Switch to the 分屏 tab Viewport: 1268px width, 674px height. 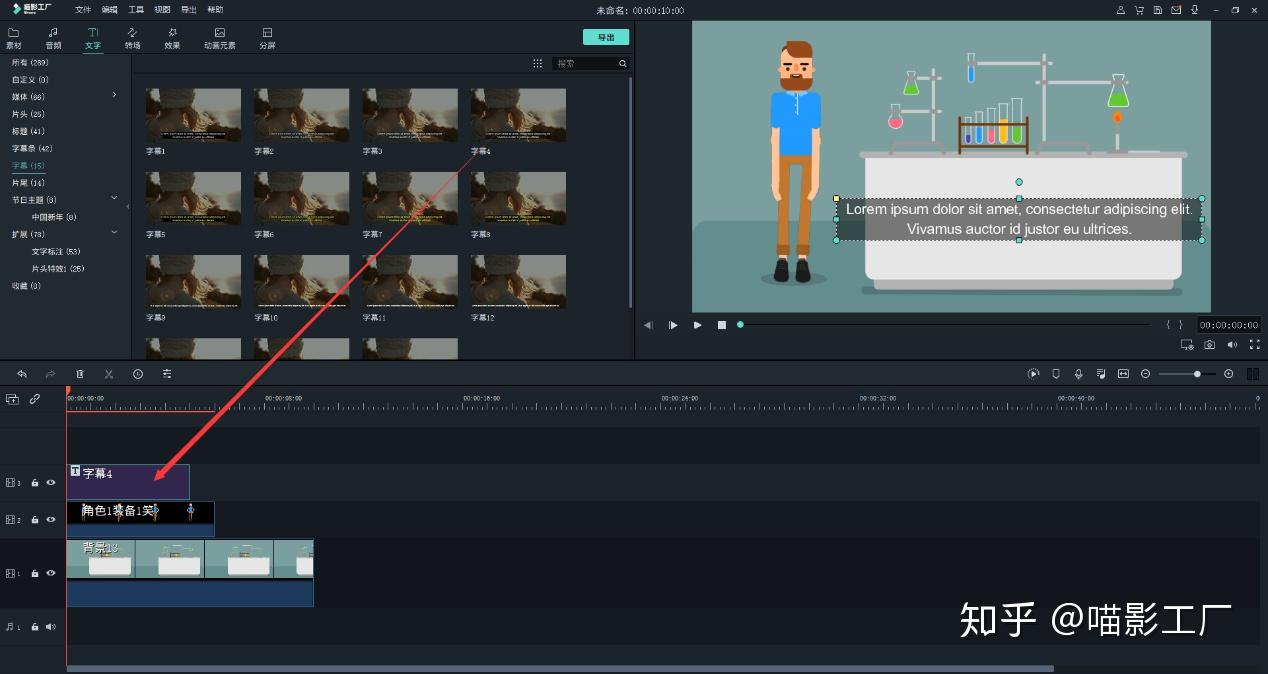point(267,38)
